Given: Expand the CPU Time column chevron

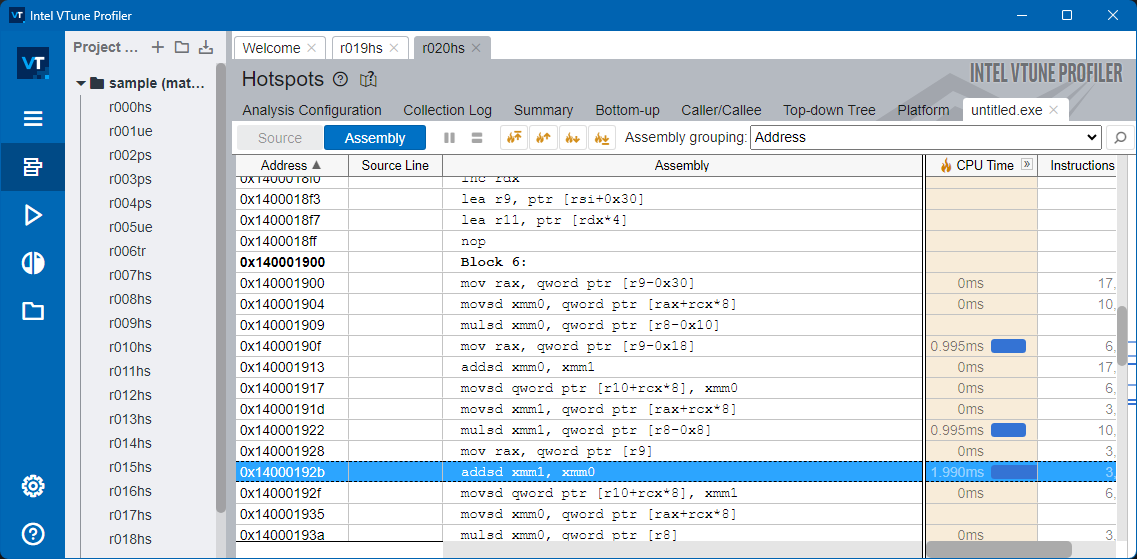Looking at the screenshot, I should (x=1026, y=165).
